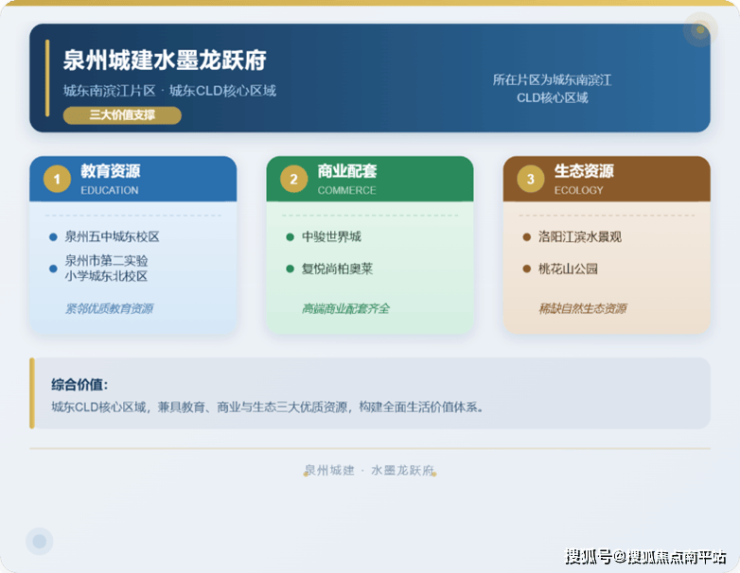
Task: Open the 洛阳江滨水景观 list entry
Action: pyautogui.click(x=580, y=237)
